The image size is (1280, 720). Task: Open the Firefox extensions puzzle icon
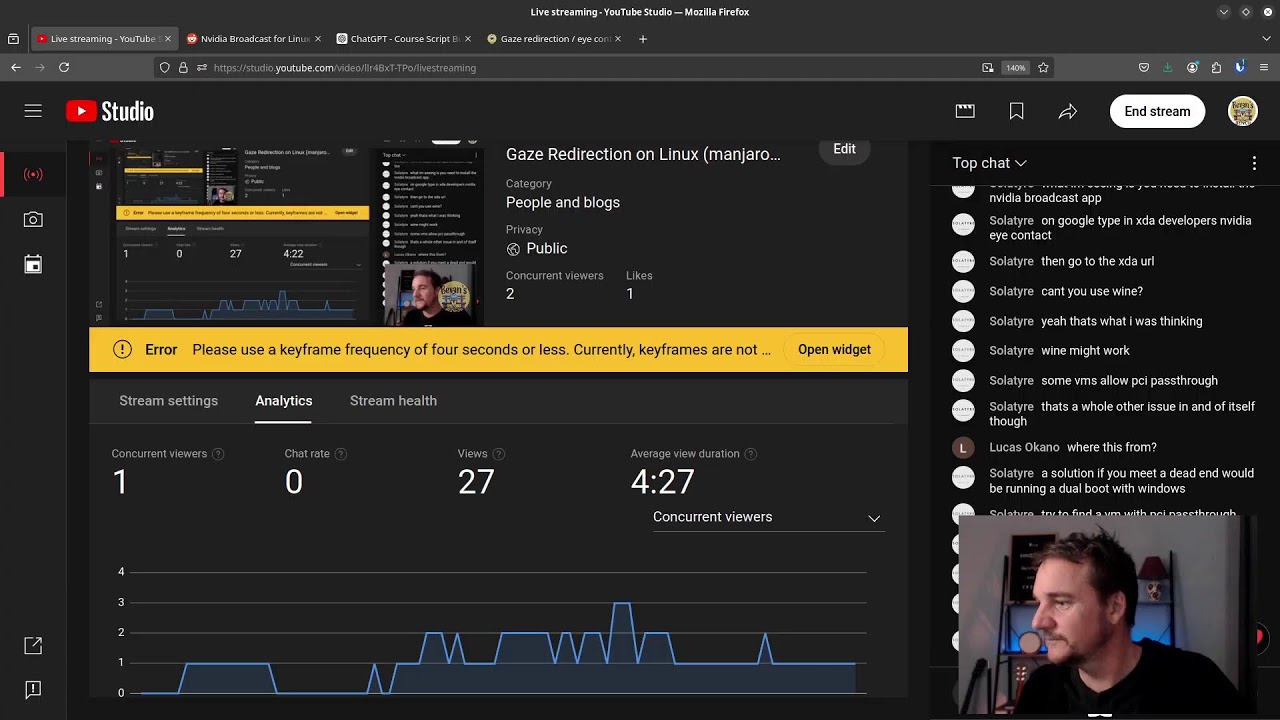coord(1216,67)
